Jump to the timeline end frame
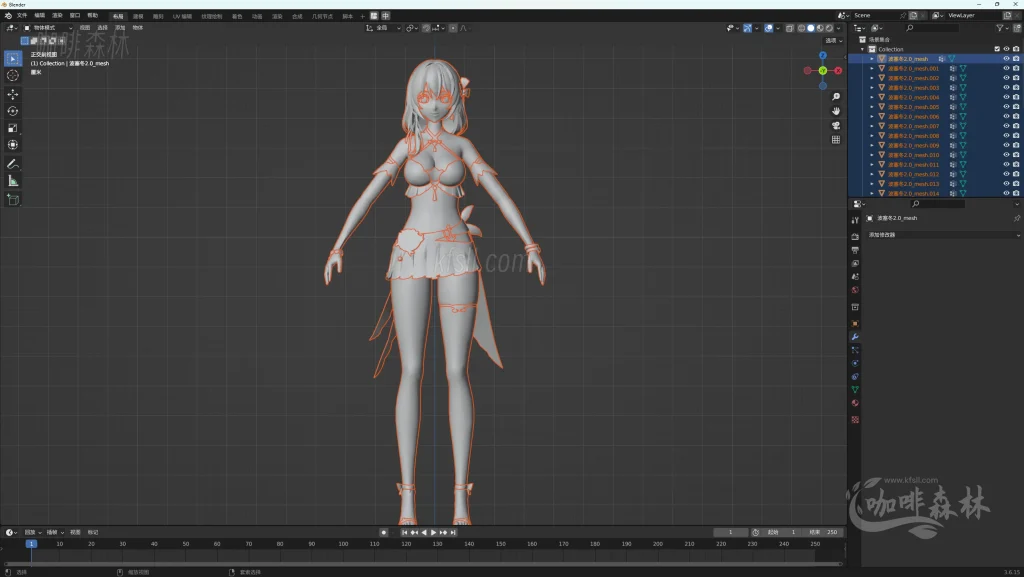 pos(453,533)
